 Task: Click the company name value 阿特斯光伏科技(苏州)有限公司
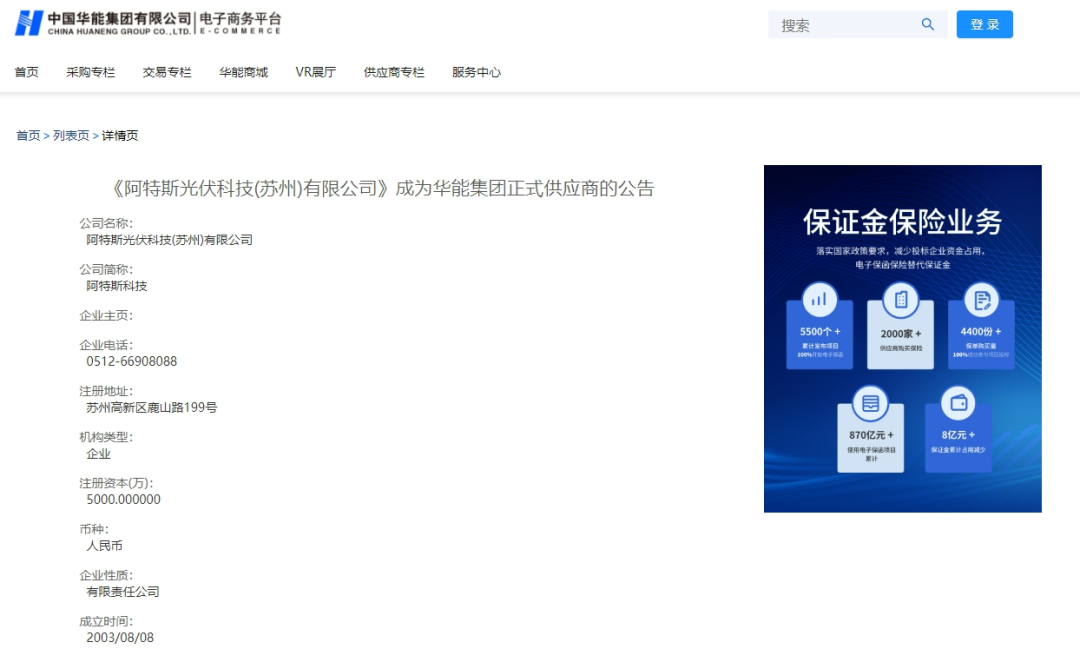(x=169, y=240)
